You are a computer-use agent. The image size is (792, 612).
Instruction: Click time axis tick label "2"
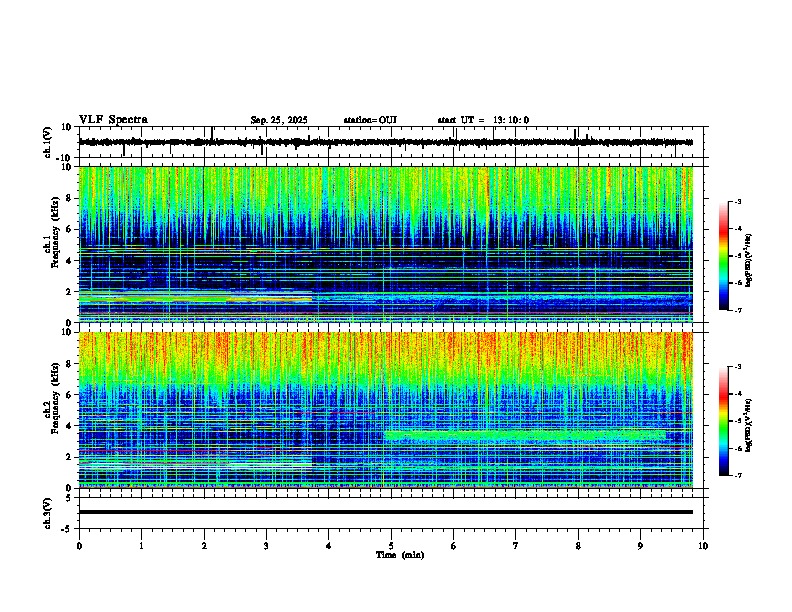pos(204,546)
